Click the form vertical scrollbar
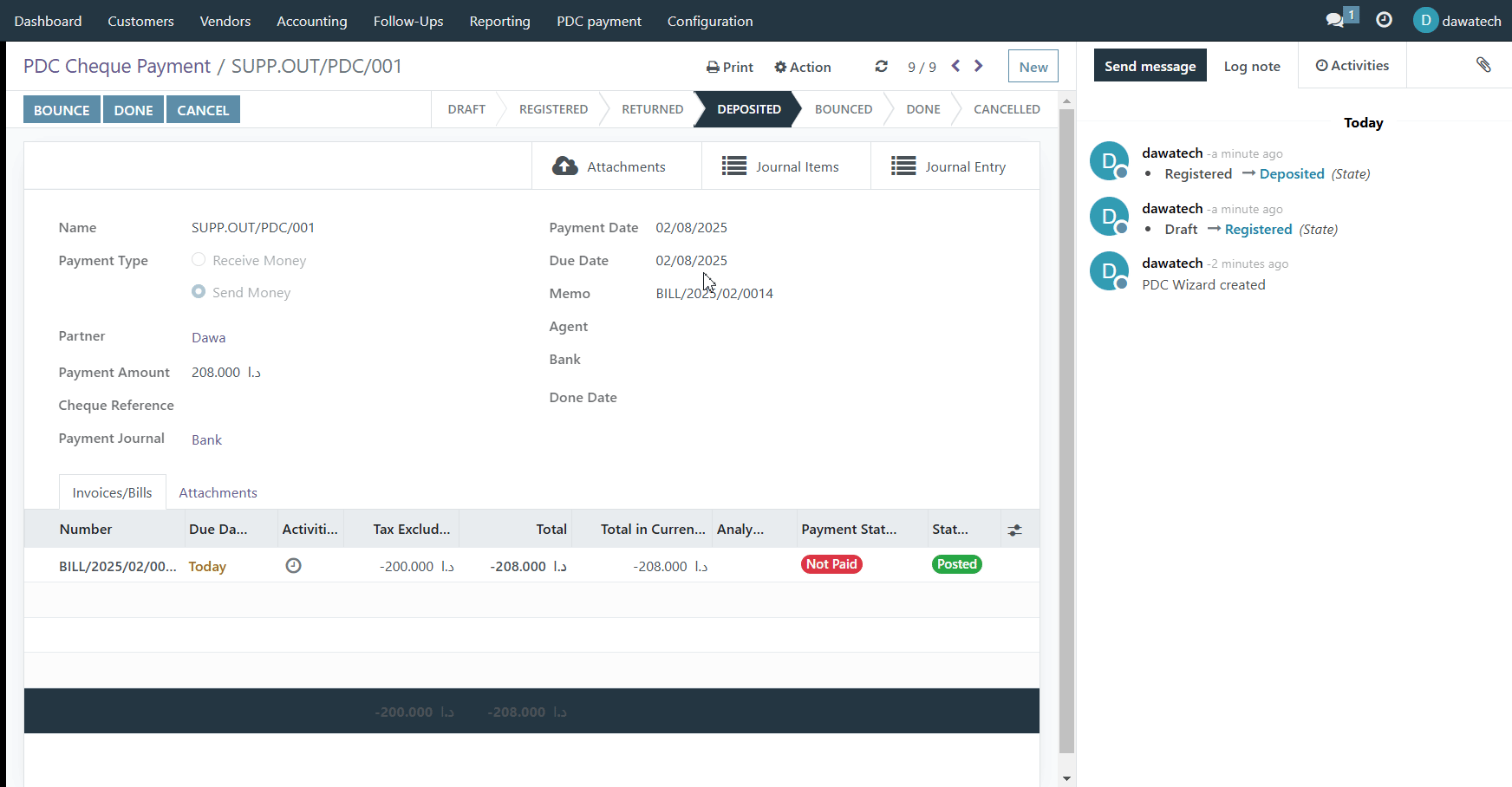1512x787 pixels. pyautogui.click(x=1066, y=431)
